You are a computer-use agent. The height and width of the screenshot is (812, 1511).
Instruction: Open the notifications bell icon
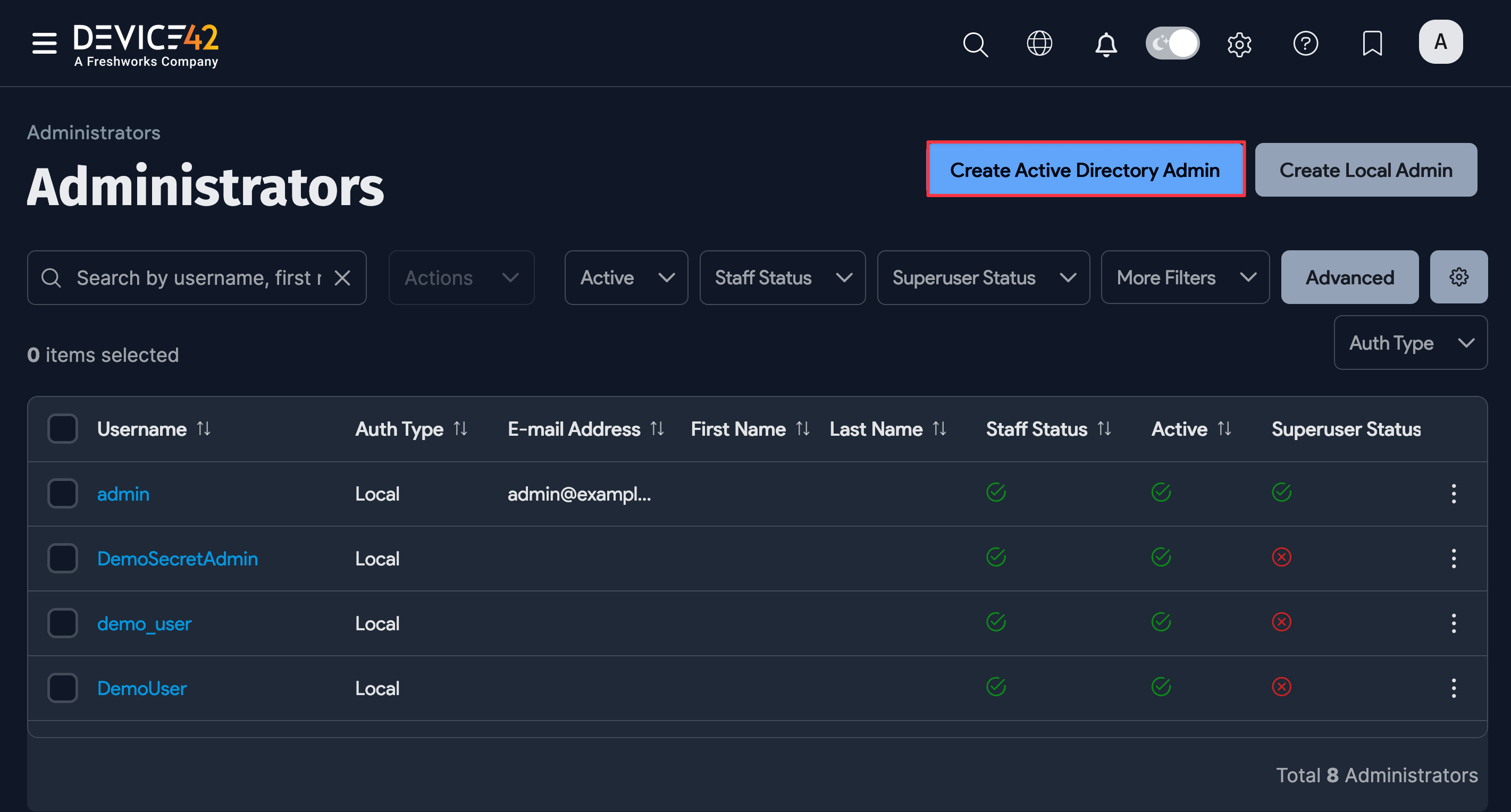[1106, 44]
